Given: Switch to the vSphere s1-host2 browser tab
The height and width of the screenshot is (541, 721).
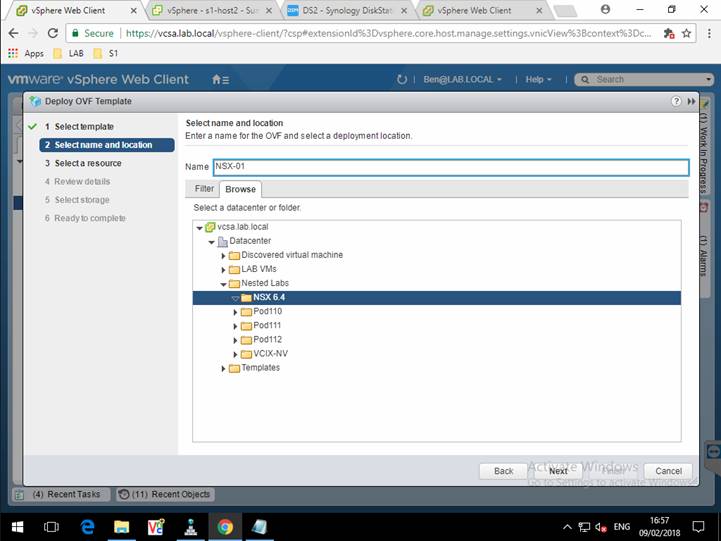Looking at the screenshot, I should click(212, 10).
